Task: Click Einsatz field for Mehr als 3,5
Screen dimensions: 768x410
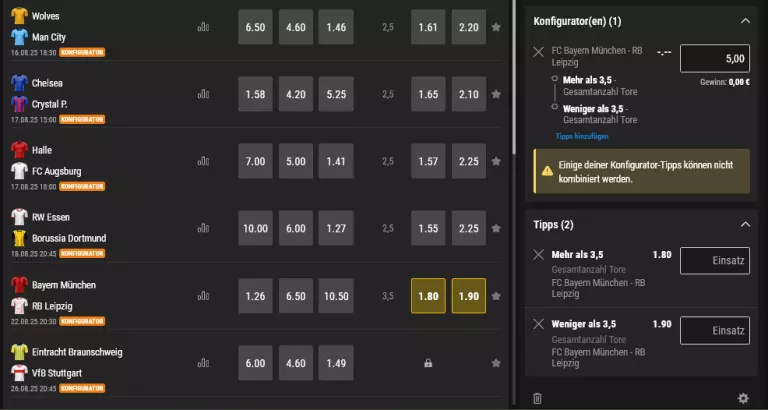Action: point(715,261)
